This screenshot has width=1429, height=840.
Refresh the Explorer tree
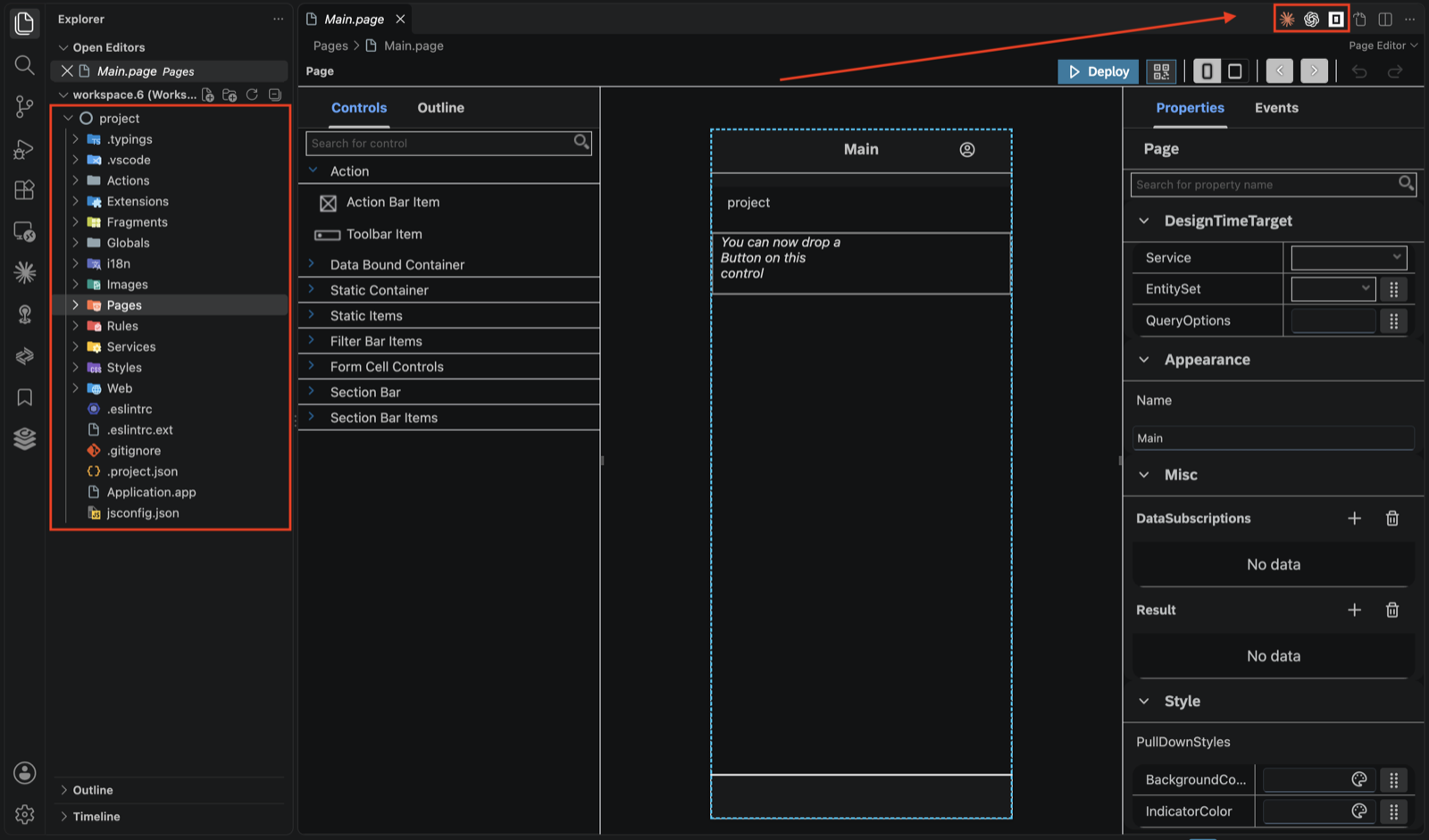click(x=252, y=95)
